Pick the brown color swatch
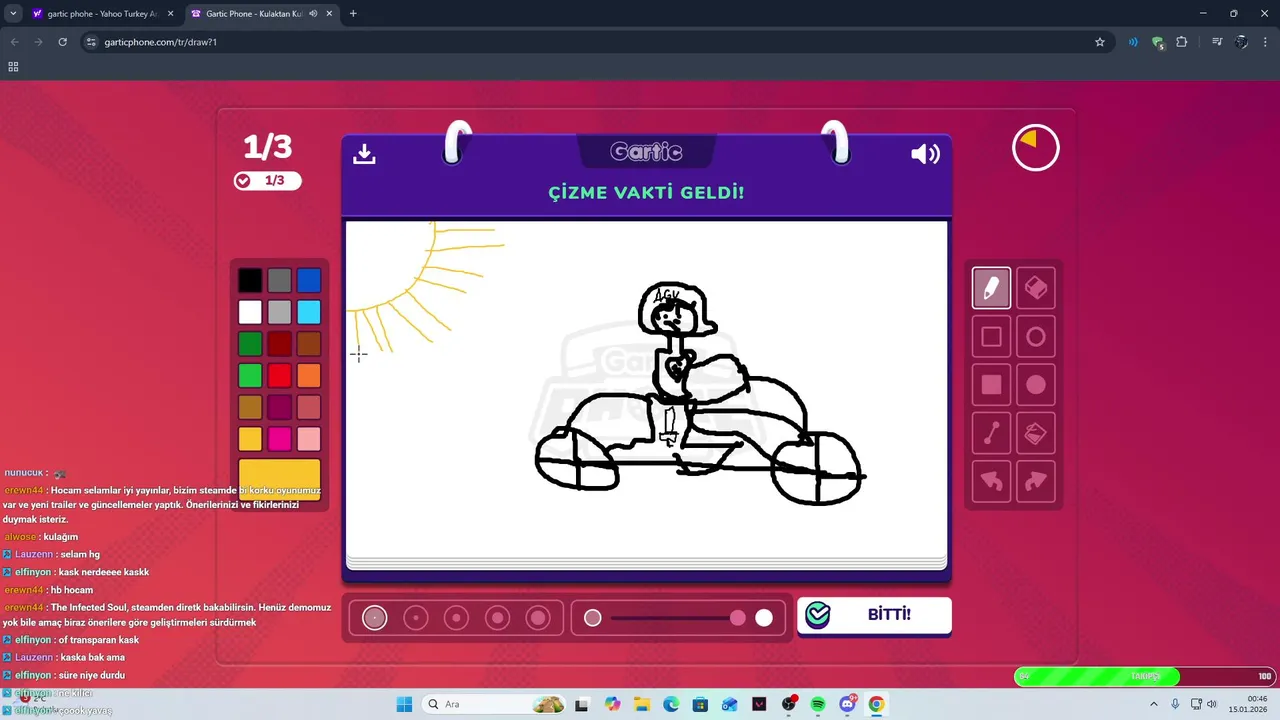The image size is (1280, 720). [x=309, y=344]
